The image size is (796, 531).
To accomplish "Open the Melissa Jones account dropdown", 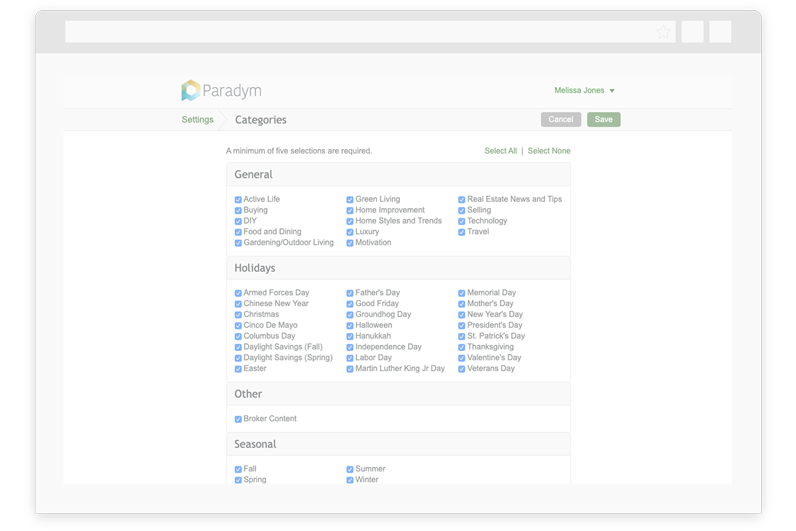I will coord(584,90).
